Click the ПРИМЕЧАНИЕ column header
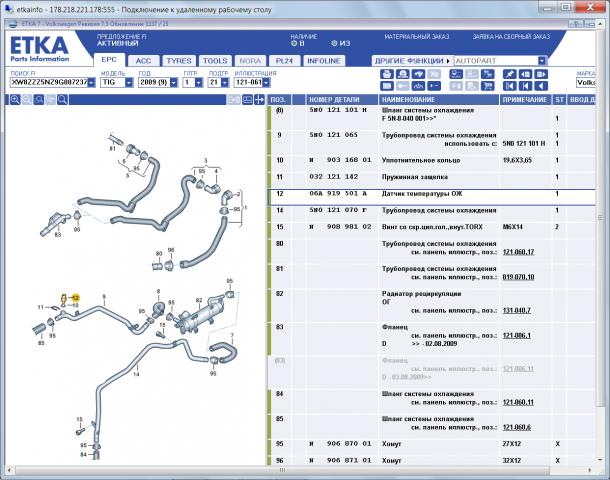Viewport: 610px width, 480px height. 525,100
